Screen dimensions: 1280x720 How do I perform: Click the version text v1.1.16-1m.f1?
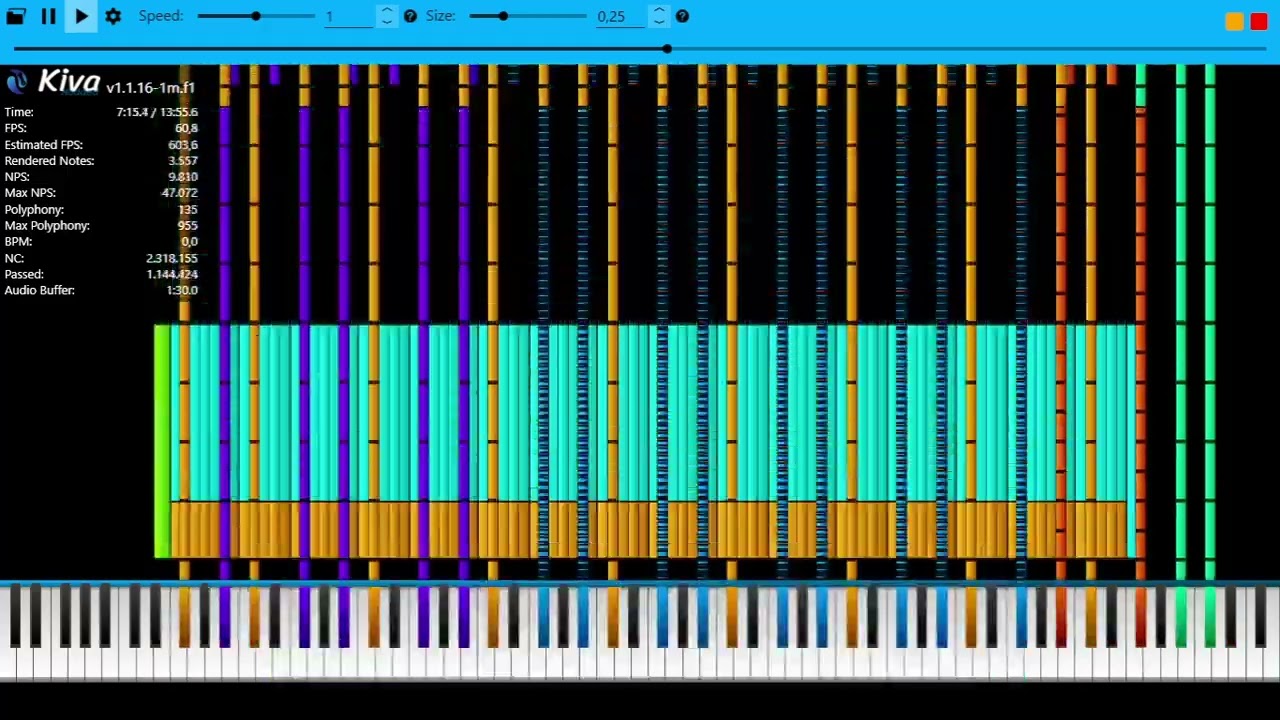click(x=150, y=88)
